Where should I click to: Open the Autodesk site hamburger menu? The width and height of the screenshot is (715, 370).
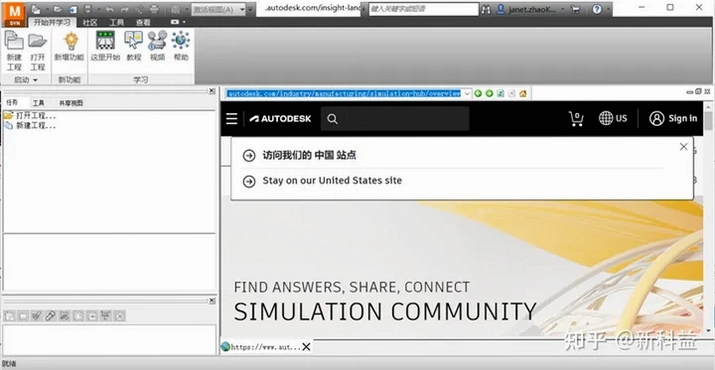232,119
